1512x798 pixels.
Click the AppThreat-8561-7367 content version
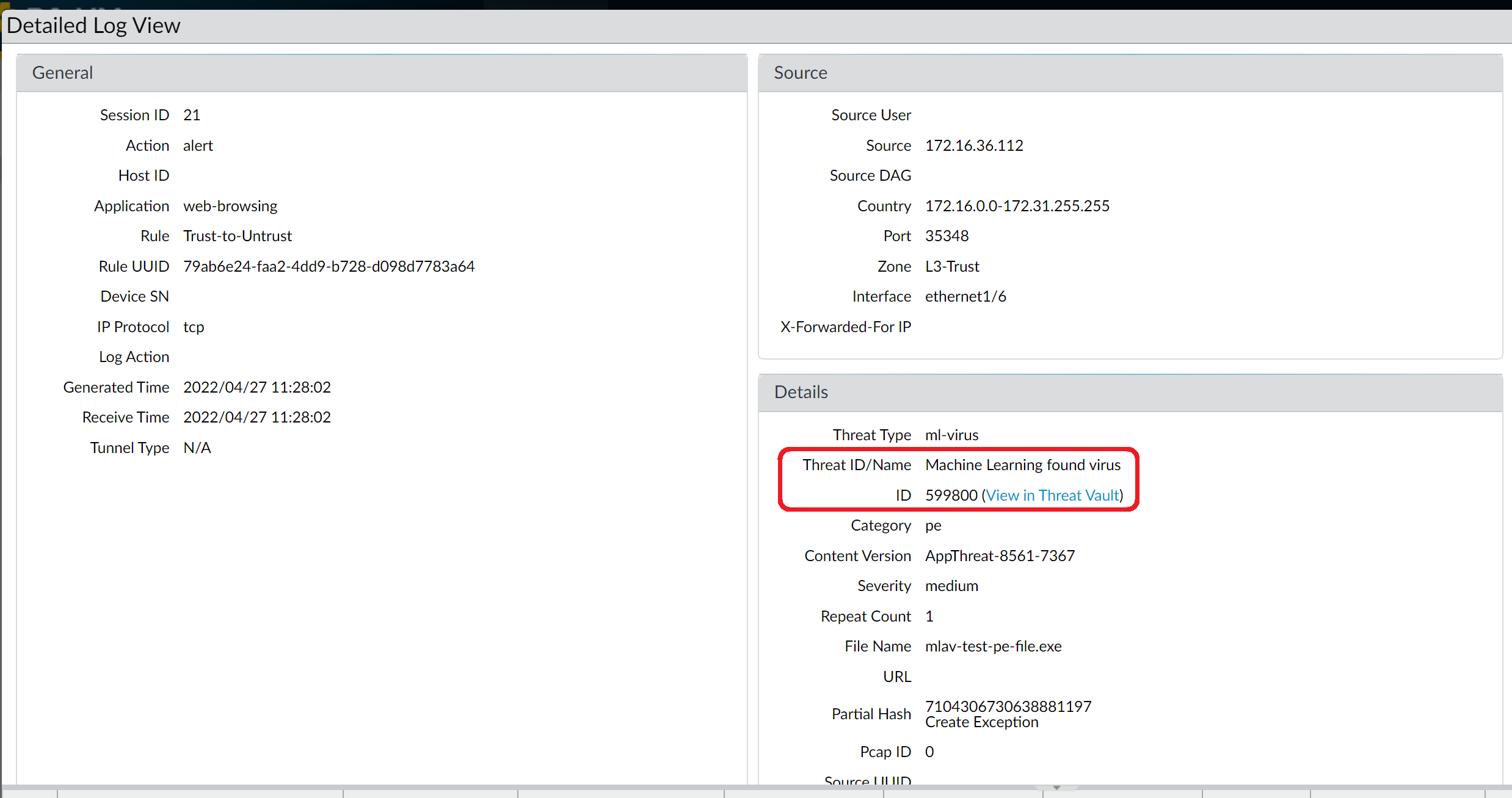pyautogui.click(x=999, y=556)
